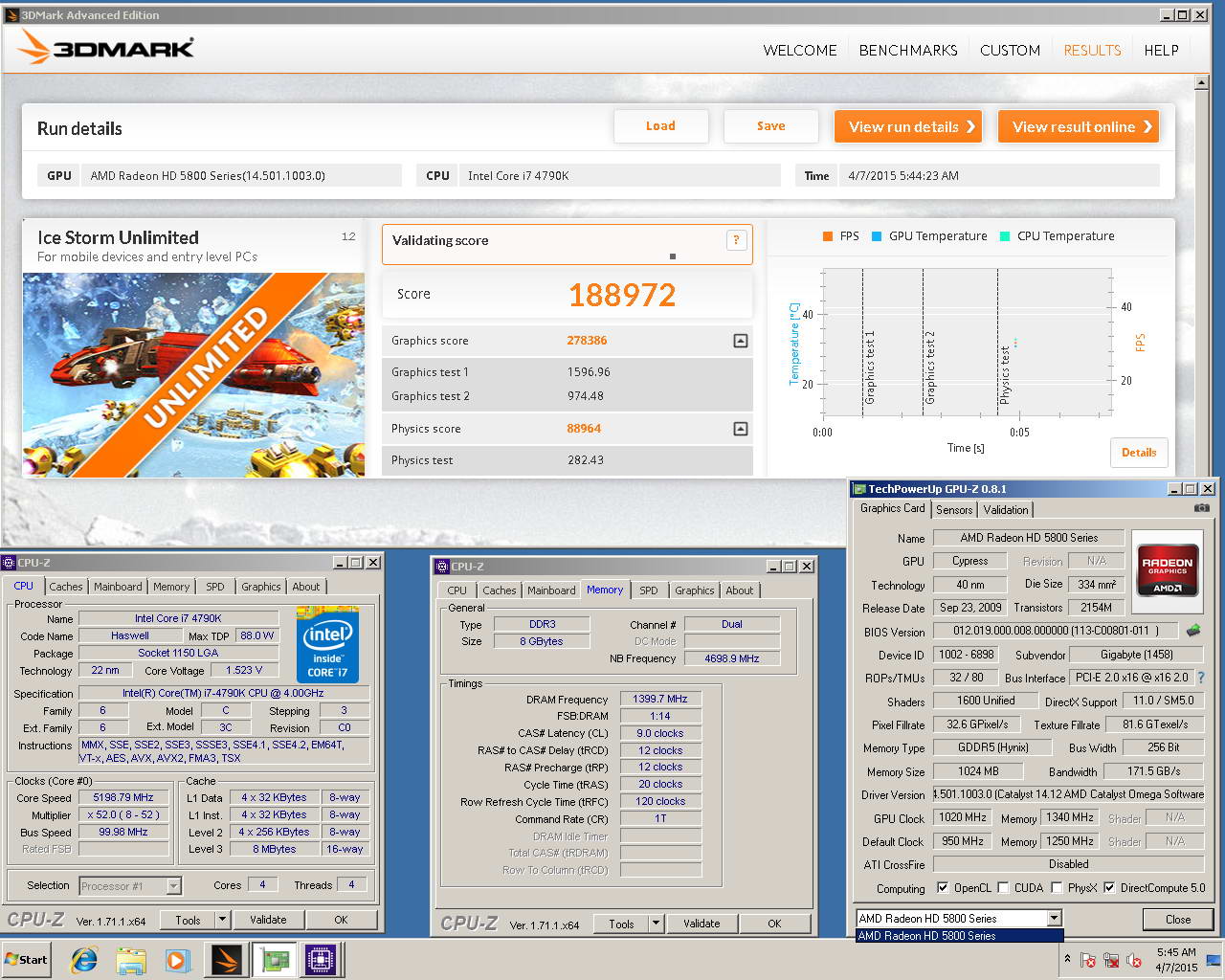This screenshot has width=1225, height=980.
Task: Open the Processor #1 selection dropdown
Action: (173, 886)
